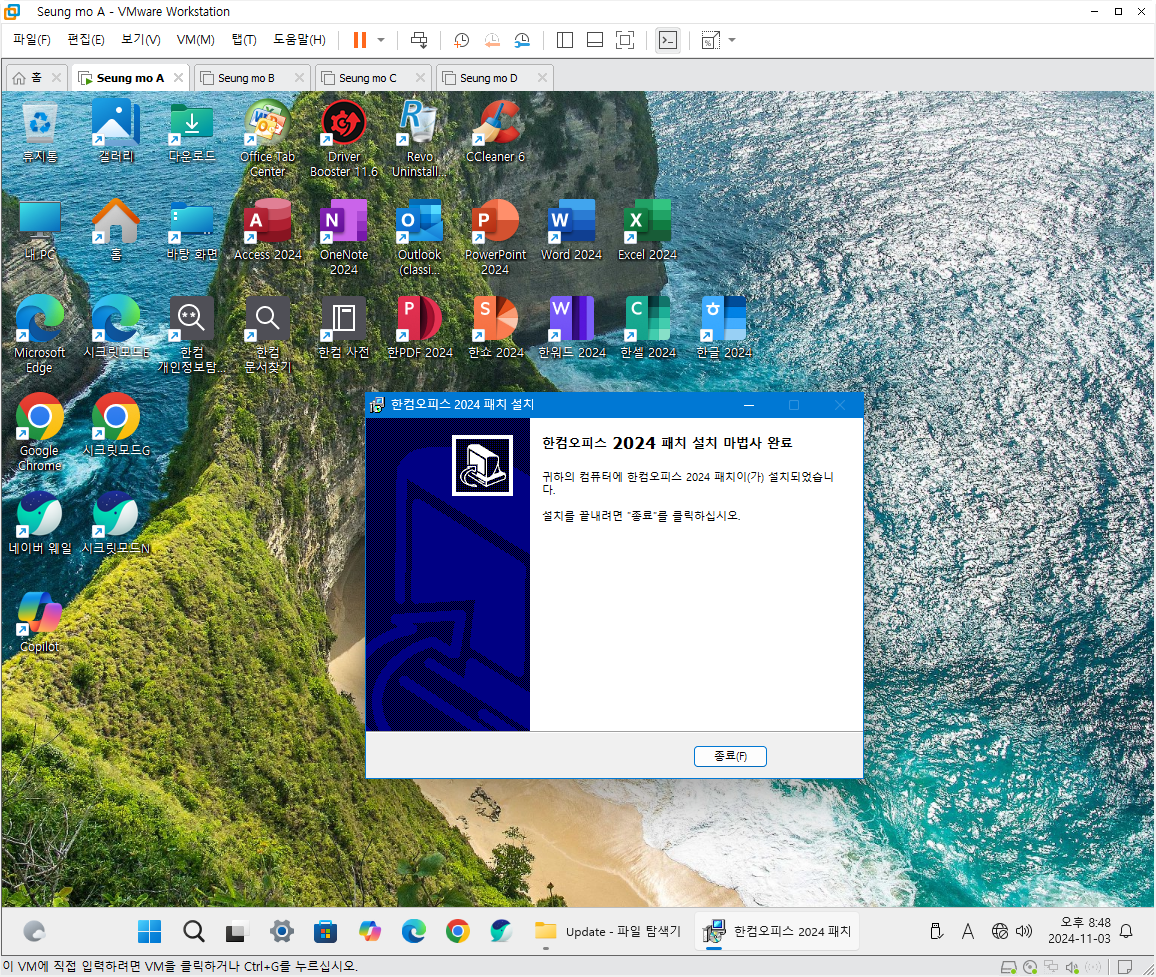Switch to the Seung mo B tab
This screenshot has height=977, width=1156.
pyautogui.click(x=246, y=77)
